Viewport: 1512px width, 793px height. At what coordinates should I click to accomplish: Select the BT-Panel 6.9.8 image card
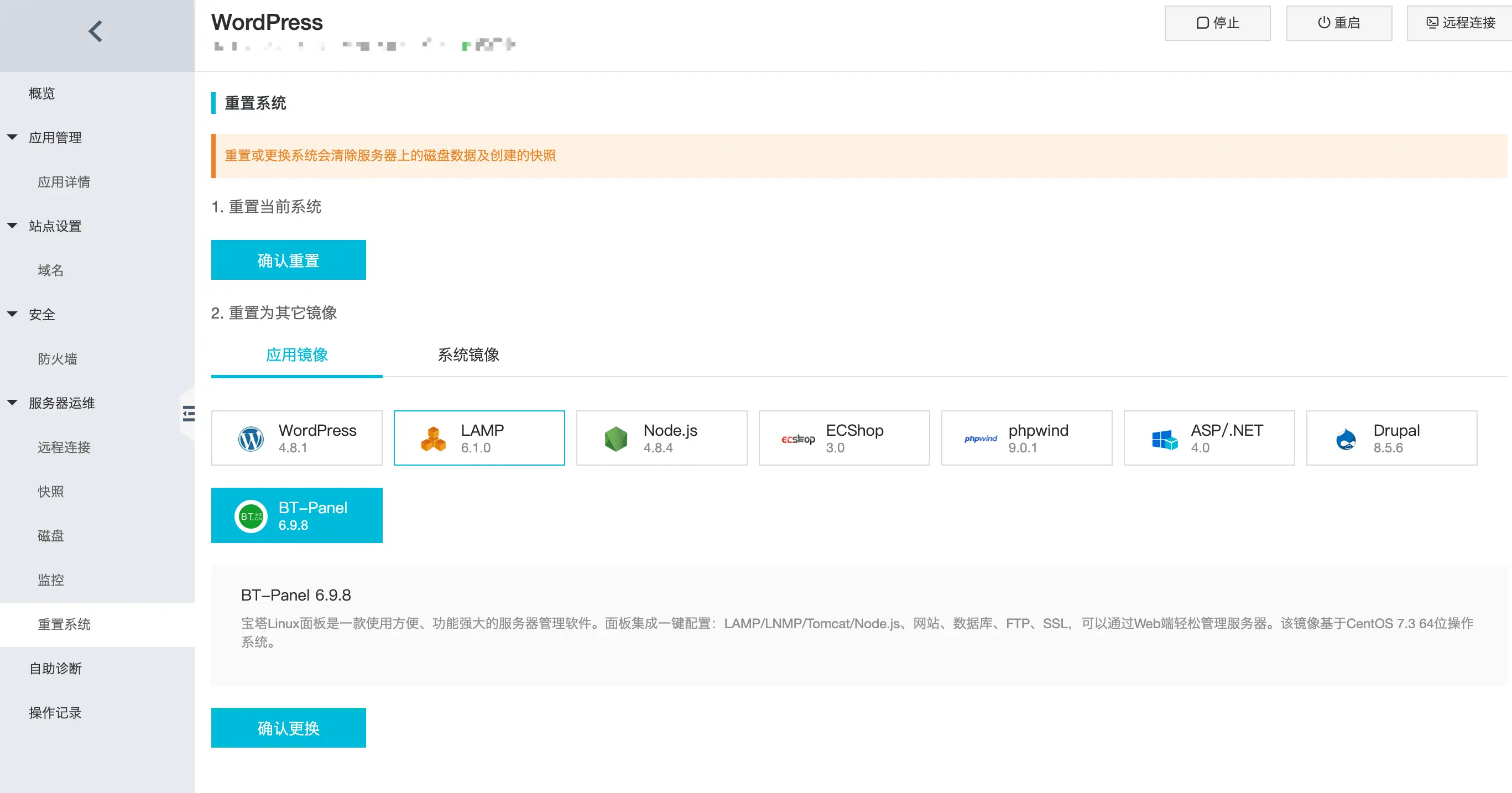point(296,515)
